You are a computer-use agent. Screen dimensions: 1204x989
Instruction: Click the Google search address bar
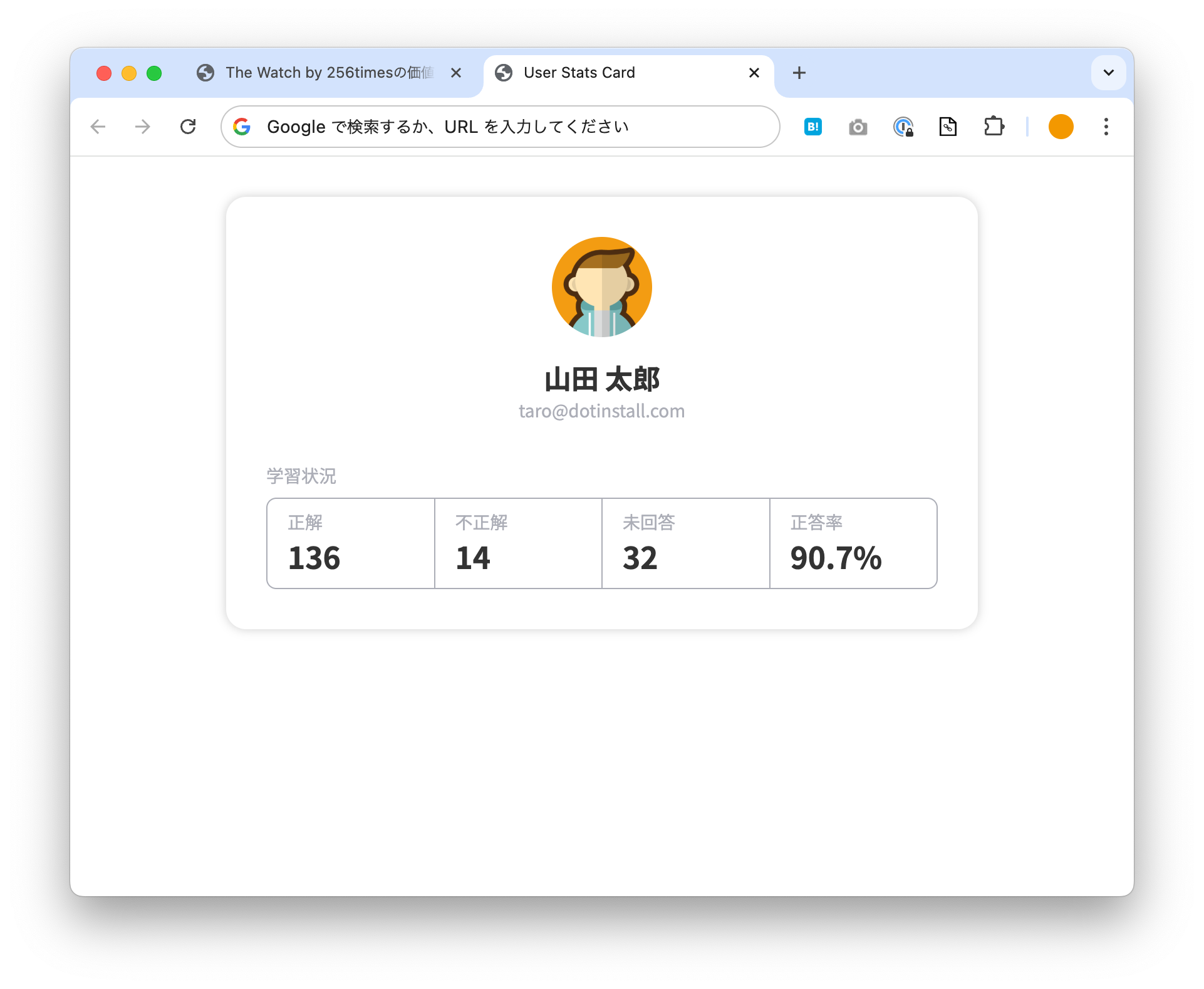click(500, 127)
